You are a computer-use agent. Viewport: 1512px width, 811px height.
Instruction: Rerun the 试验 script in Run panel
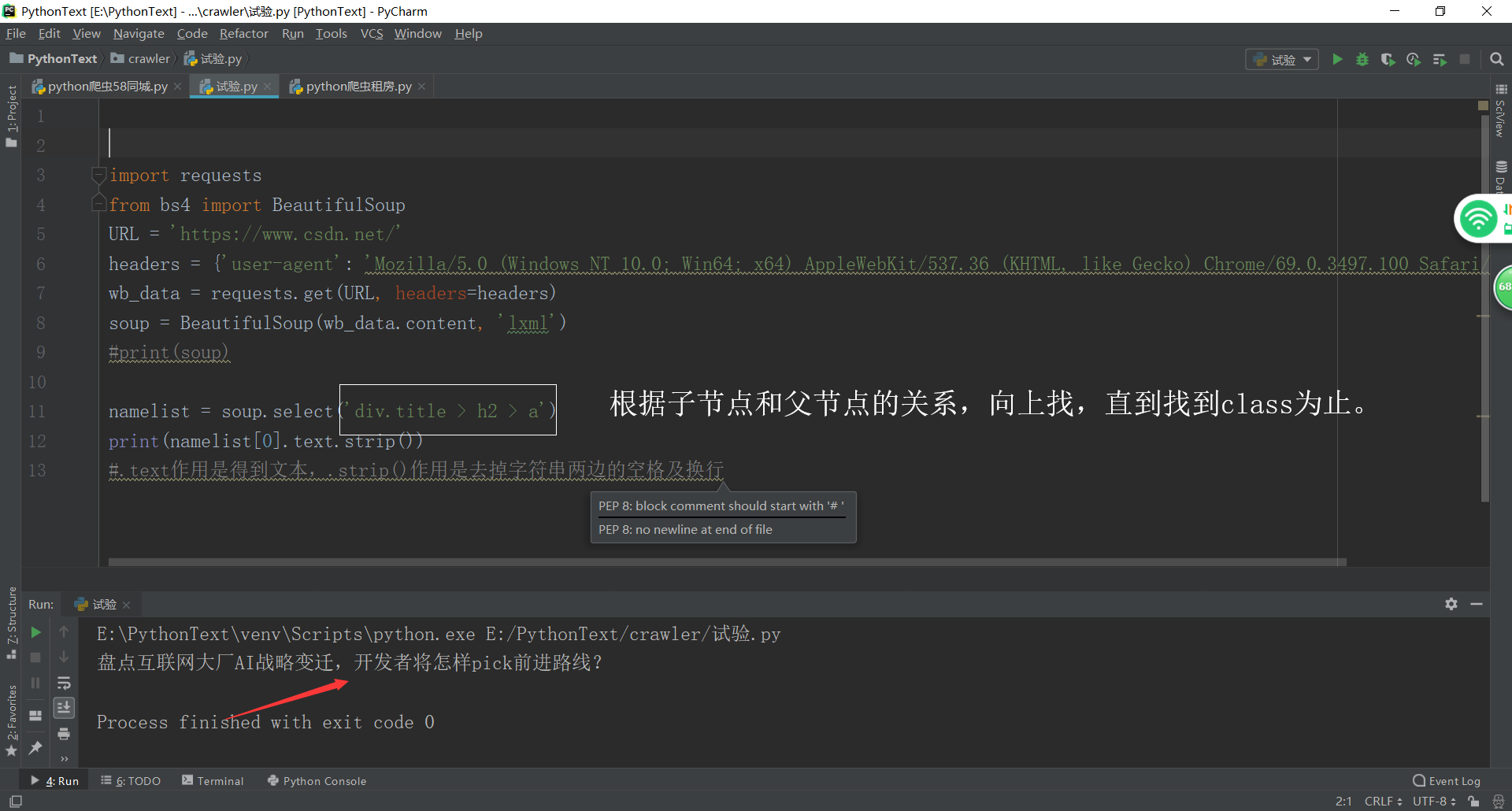coord(35,631)
